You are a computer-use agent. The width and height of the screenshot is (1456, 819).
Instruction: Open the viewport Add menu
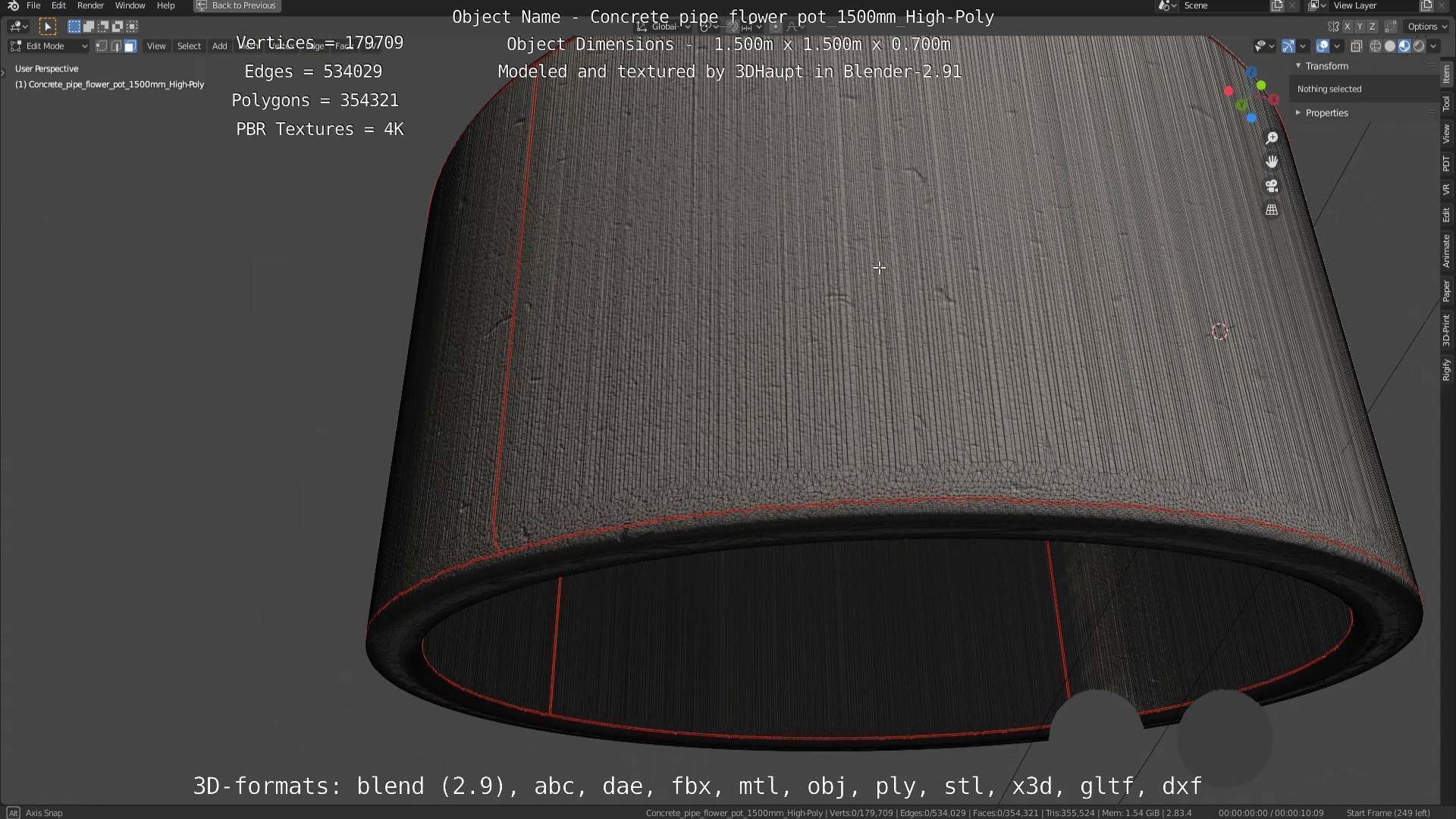pos(219,46)
